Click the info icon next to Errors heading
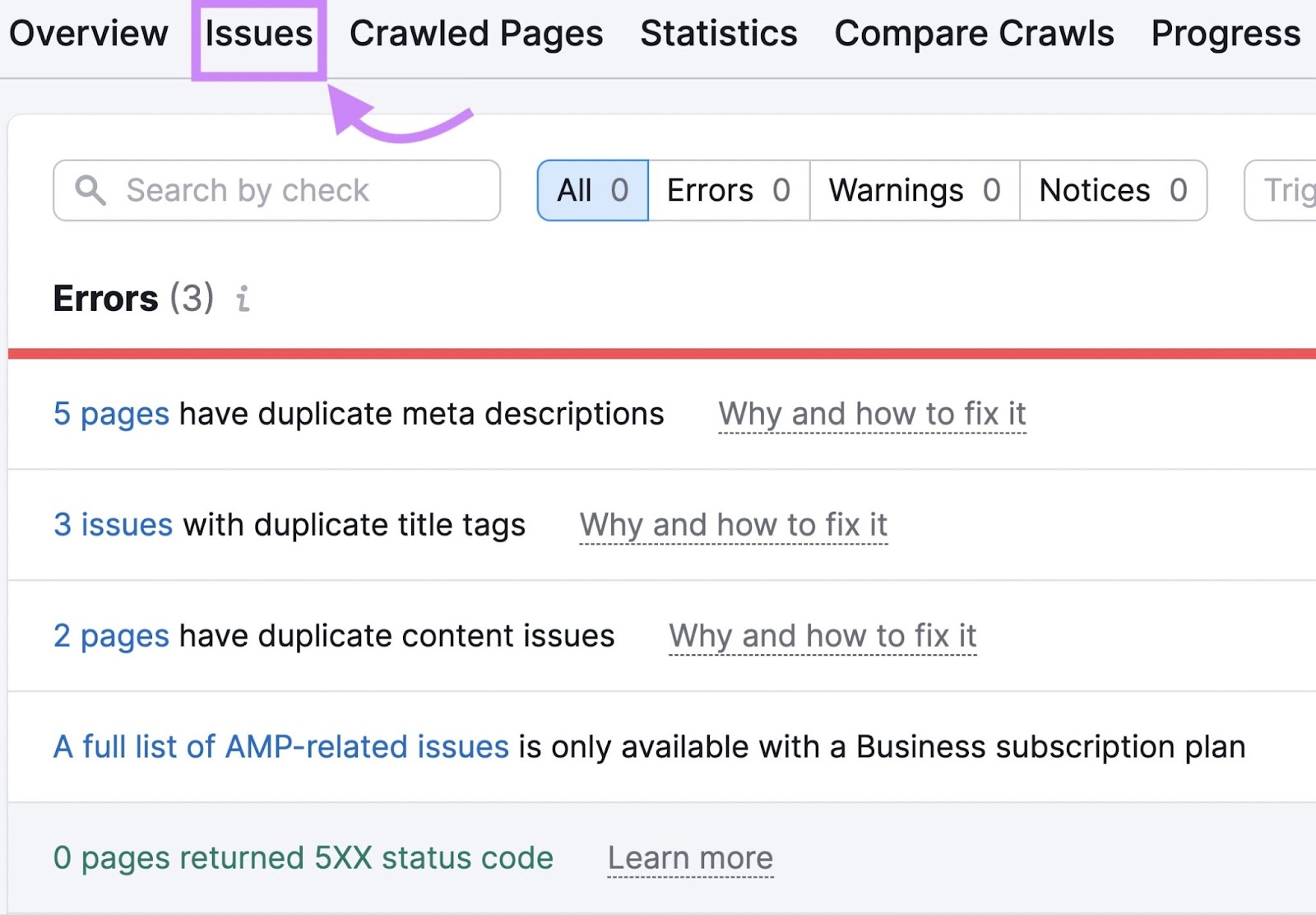 coord(242,300)
